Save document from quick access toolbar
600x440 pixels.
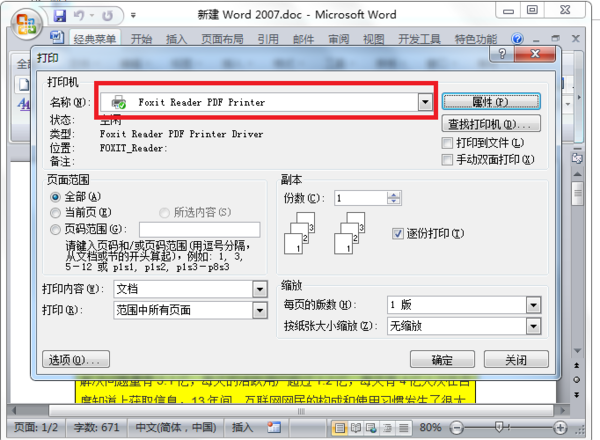[x=60, y=16]
